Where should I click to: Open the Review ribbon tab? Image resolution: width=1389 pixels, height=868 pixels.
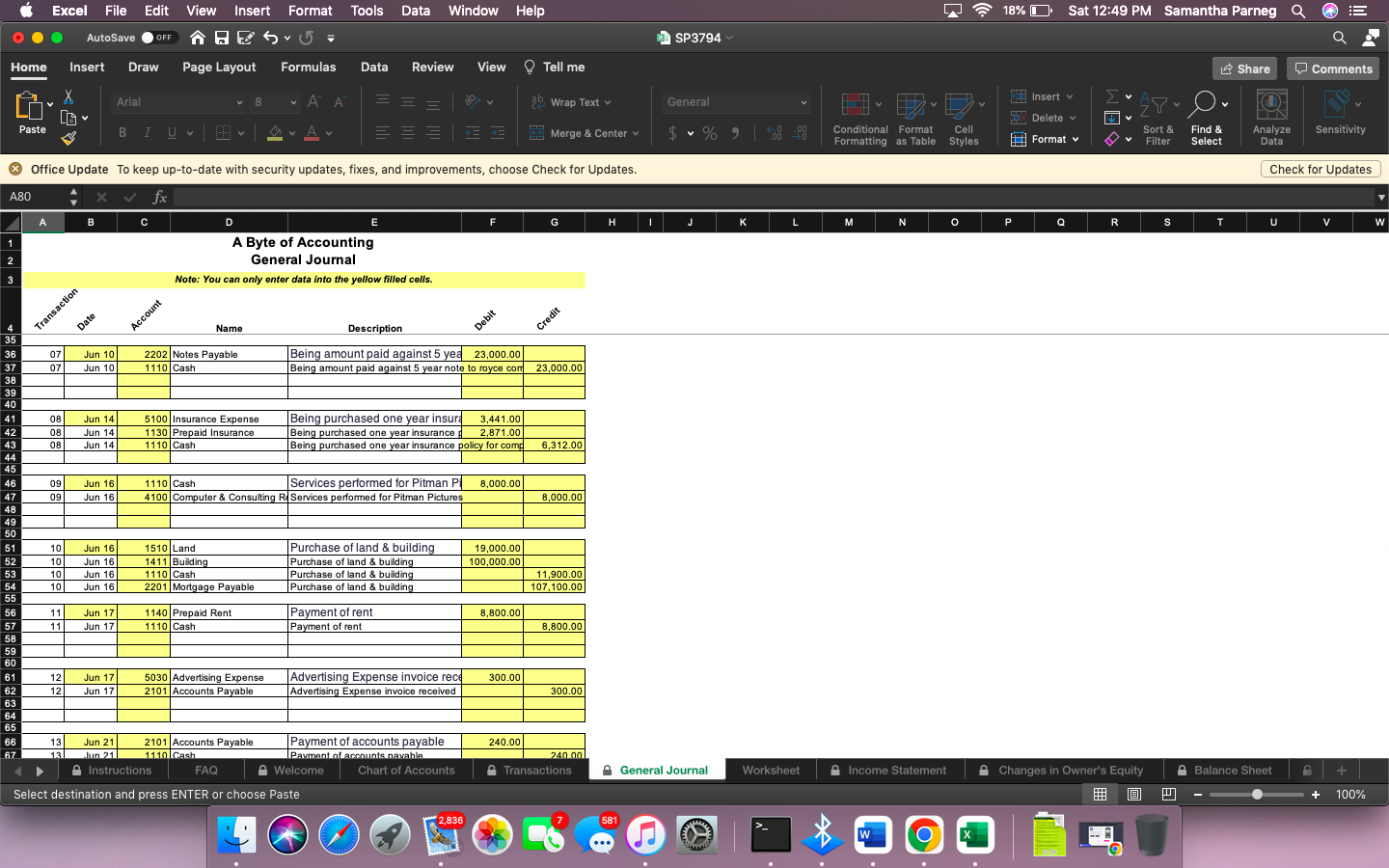coord(432,68)
